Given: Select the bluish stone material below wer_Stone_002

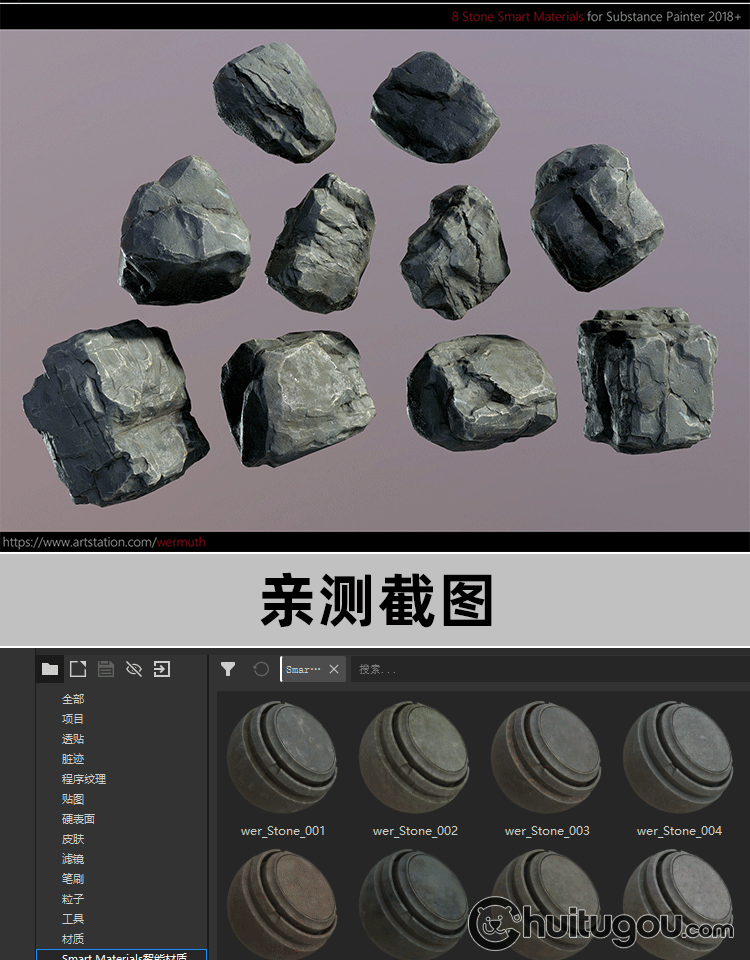Looking at the screenshot, I should pos(414,905).
